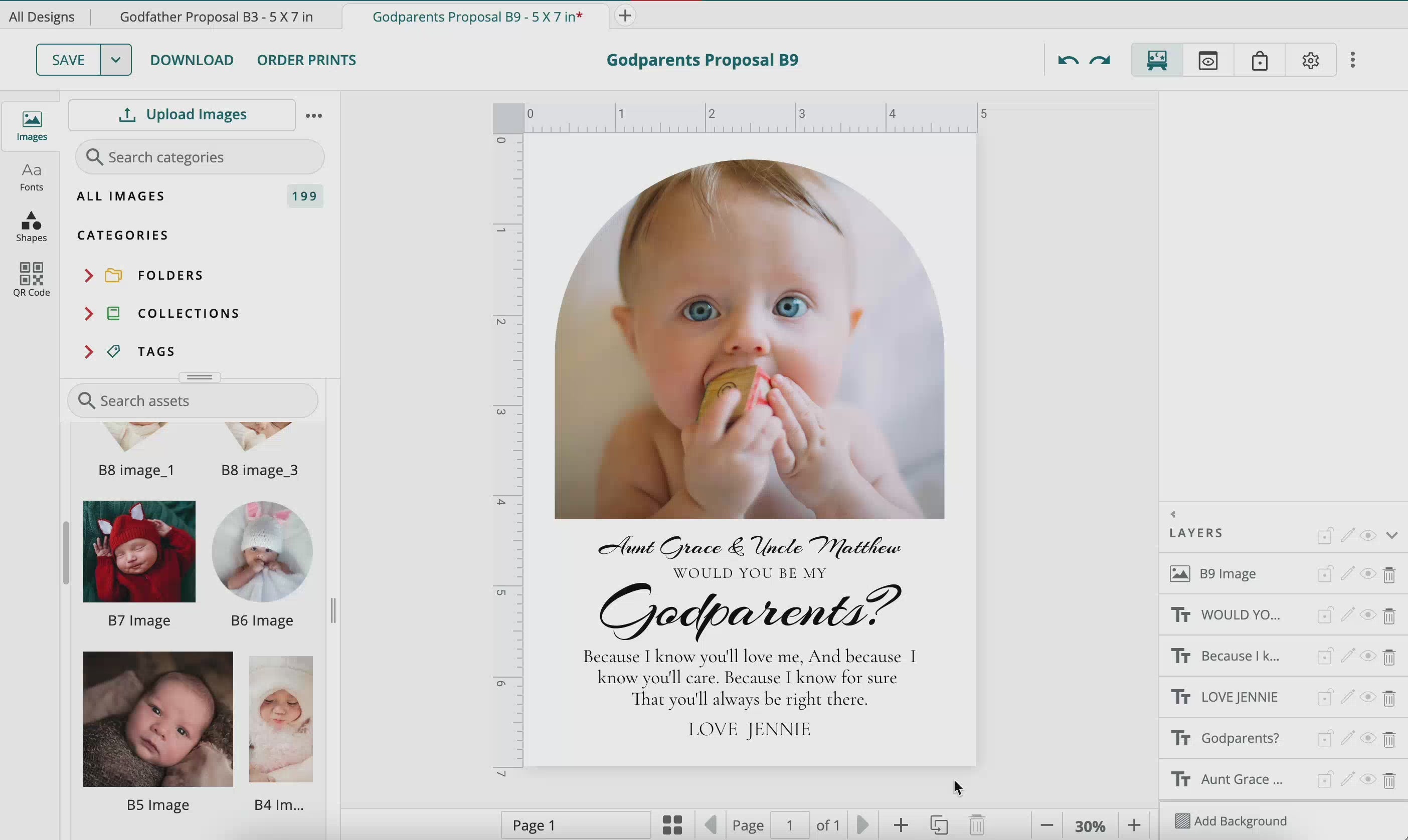Click the redo arrow icon
The image size is (1408, 840).
point(1100,60)
